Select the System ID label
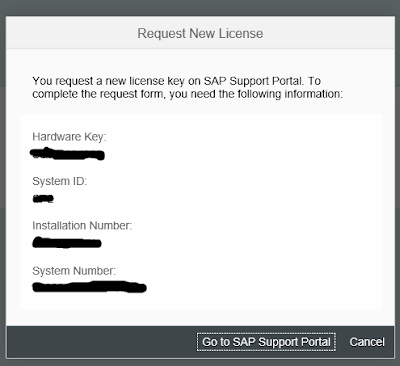 tap(59, 181)
